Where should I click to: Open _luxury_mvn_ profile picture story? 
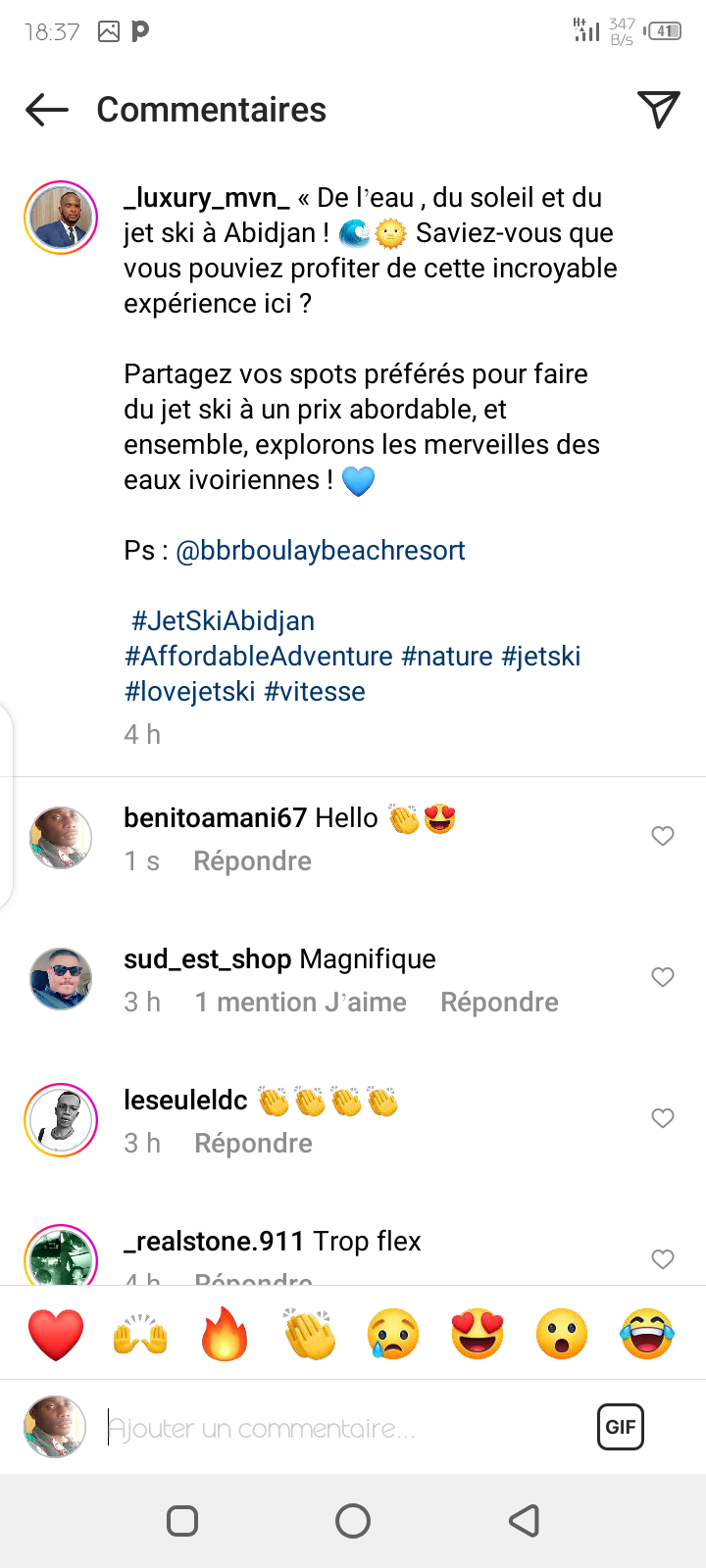(61, 218)
